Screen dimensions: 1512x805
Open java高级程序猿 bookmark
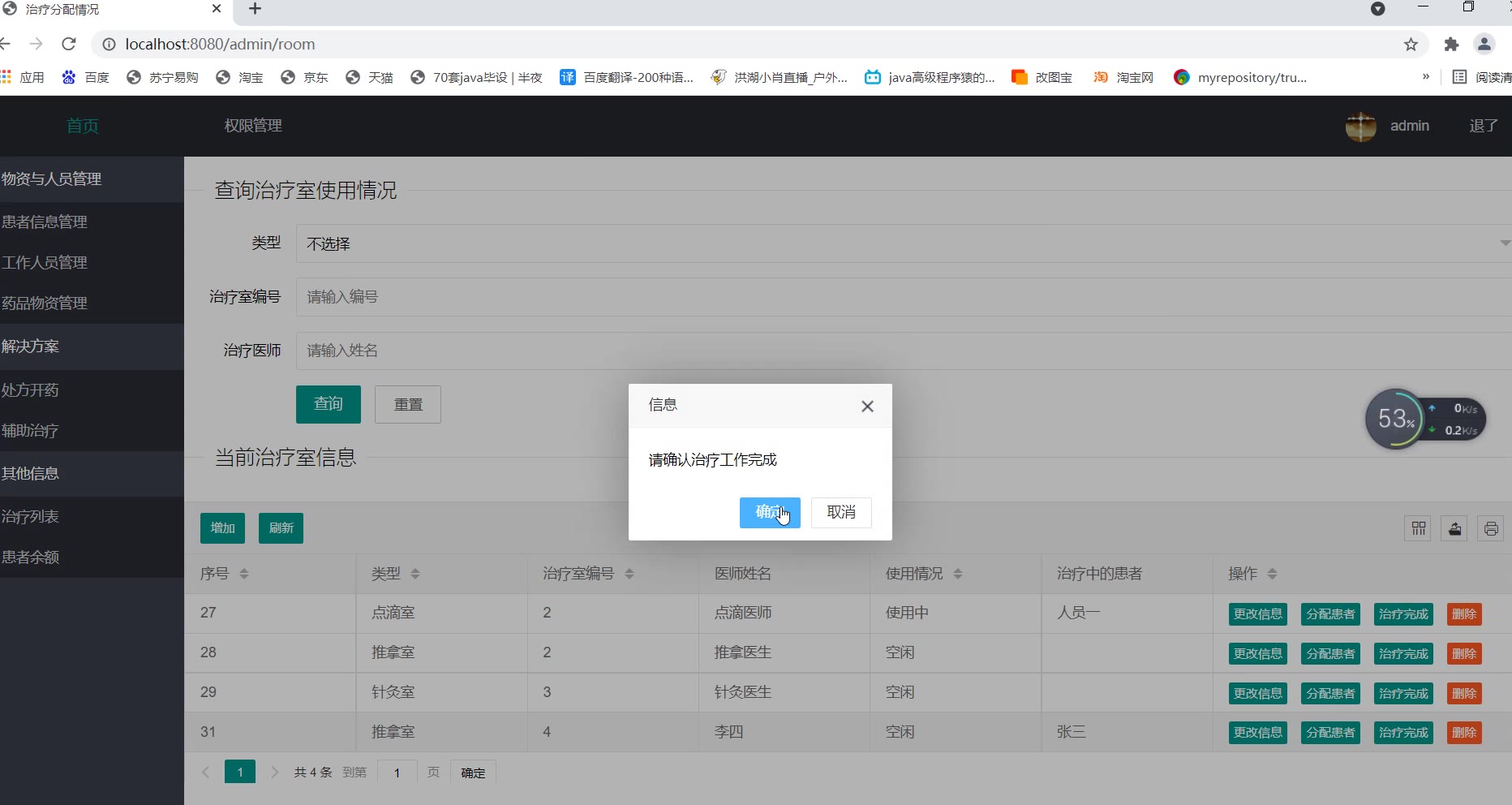(930, 77)
